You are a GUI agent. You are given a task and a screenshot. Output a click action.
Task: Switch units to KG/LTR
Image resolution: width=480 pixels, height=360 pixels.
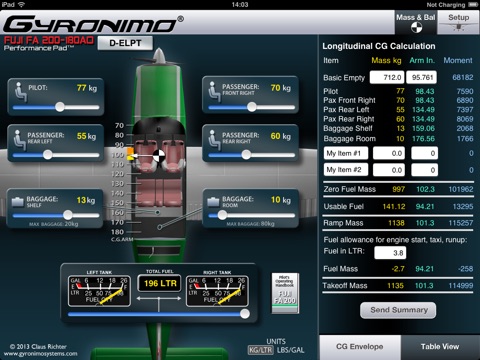(x=261, y=350)
